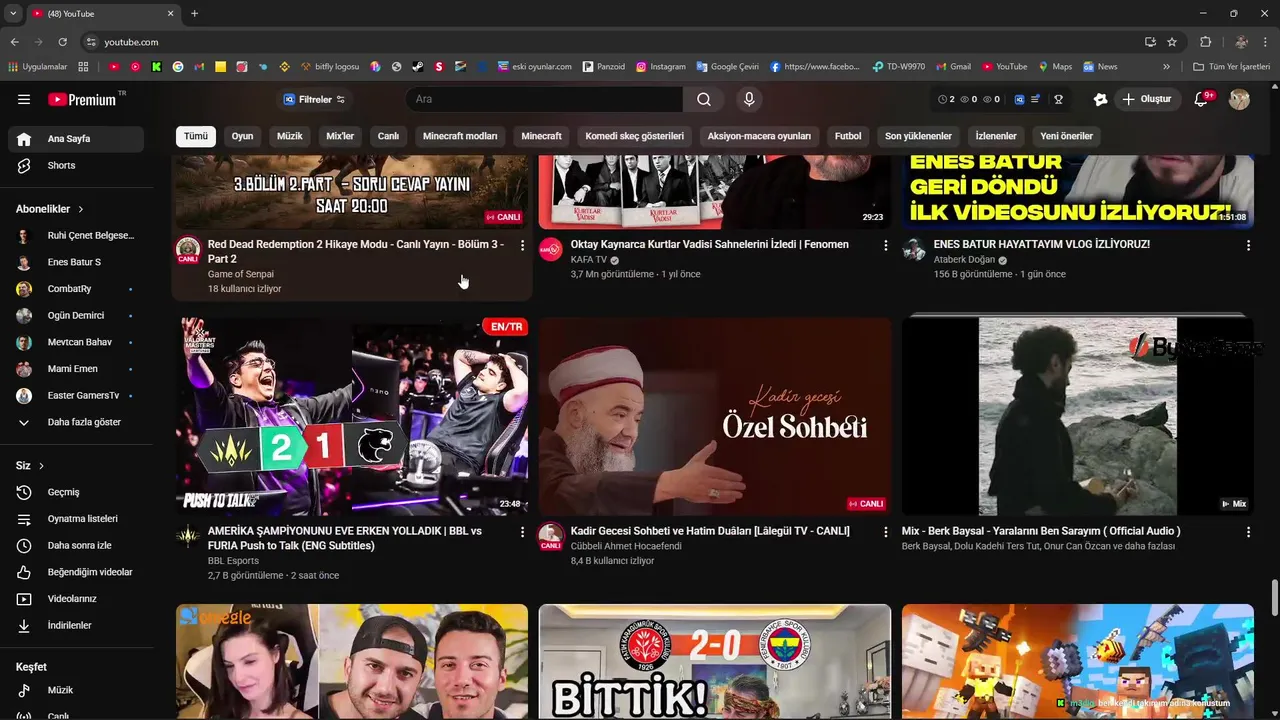Open Ana Sayfa in sidebar
1280x720 pixels.
tap(76, 139)
